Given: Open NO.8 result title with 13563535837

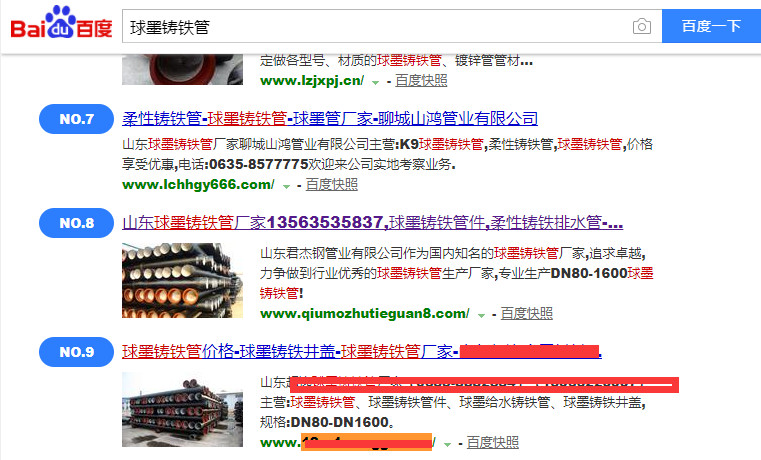Looking at the screenshot, I should pos(373,223).
